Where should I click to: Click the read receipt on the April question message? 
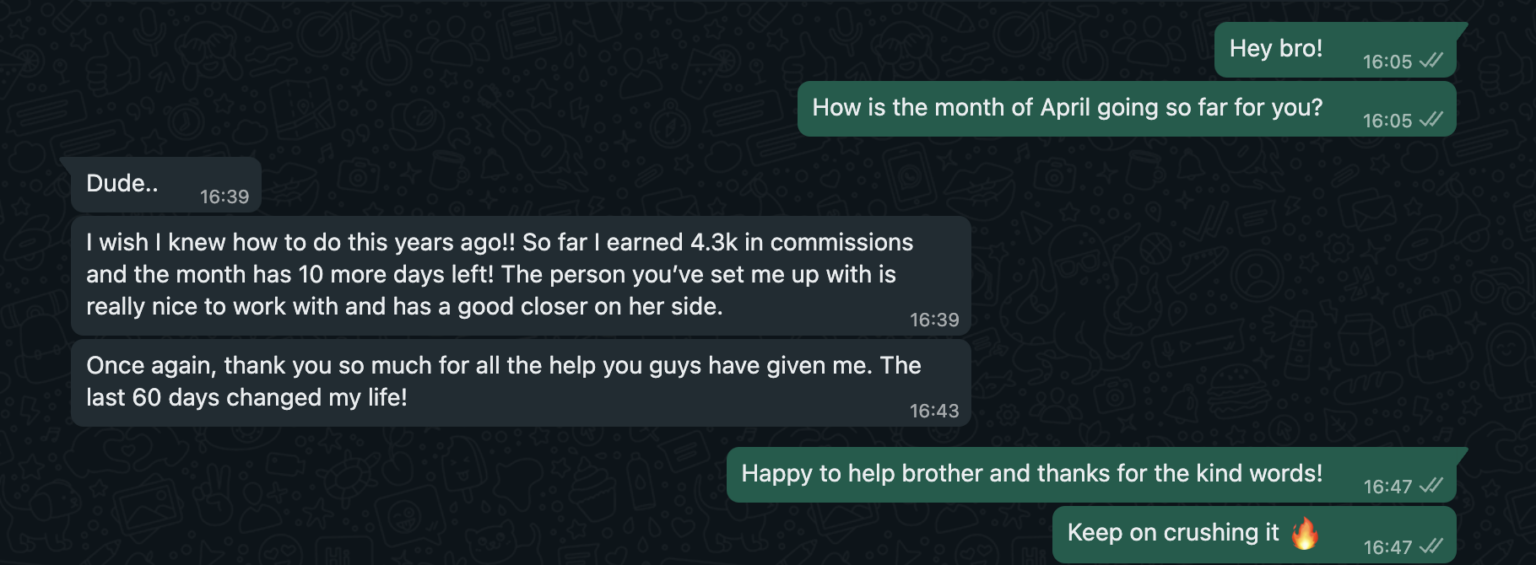[x=1431, y=120]
